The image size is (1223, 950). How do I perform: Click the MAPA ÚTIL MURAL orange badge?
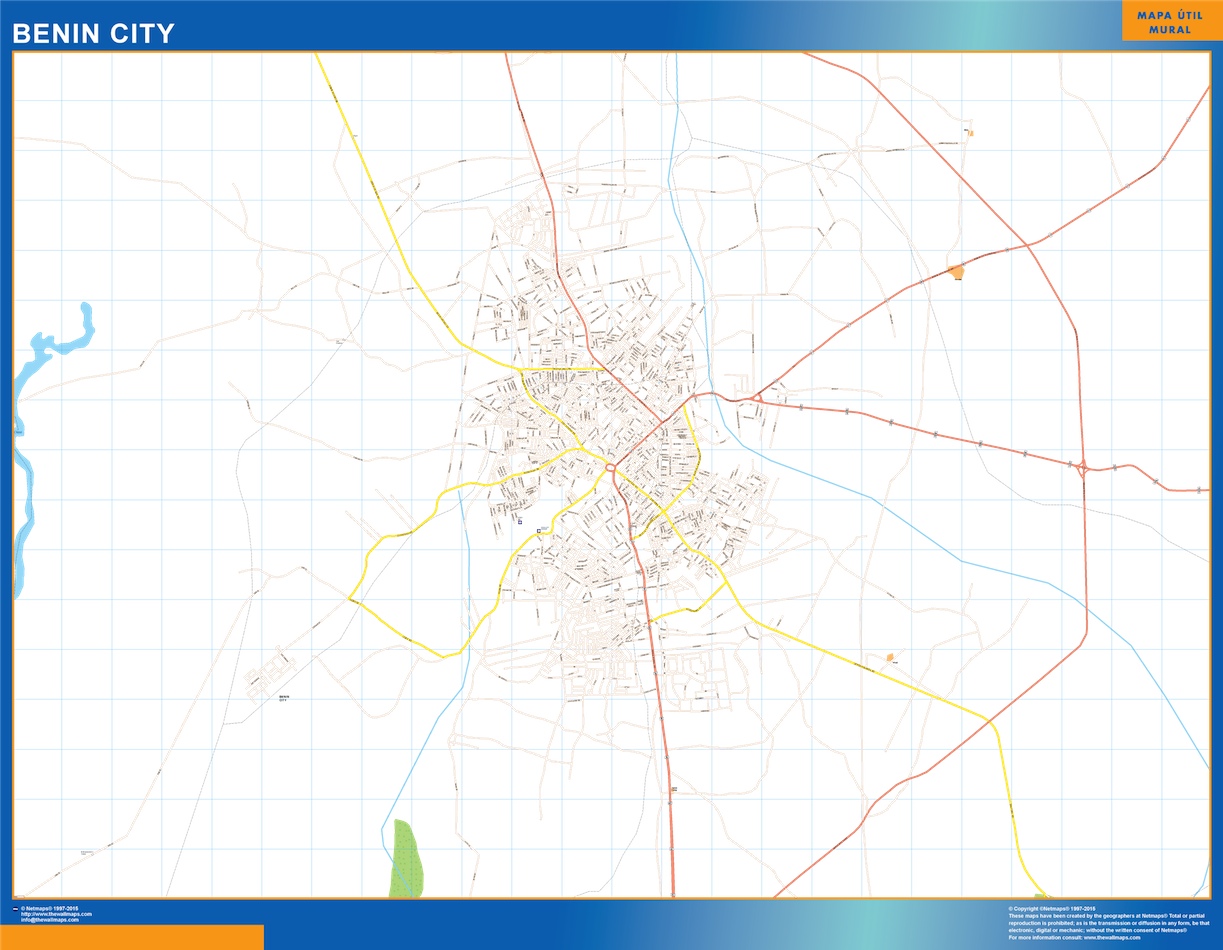(1169, 21)
